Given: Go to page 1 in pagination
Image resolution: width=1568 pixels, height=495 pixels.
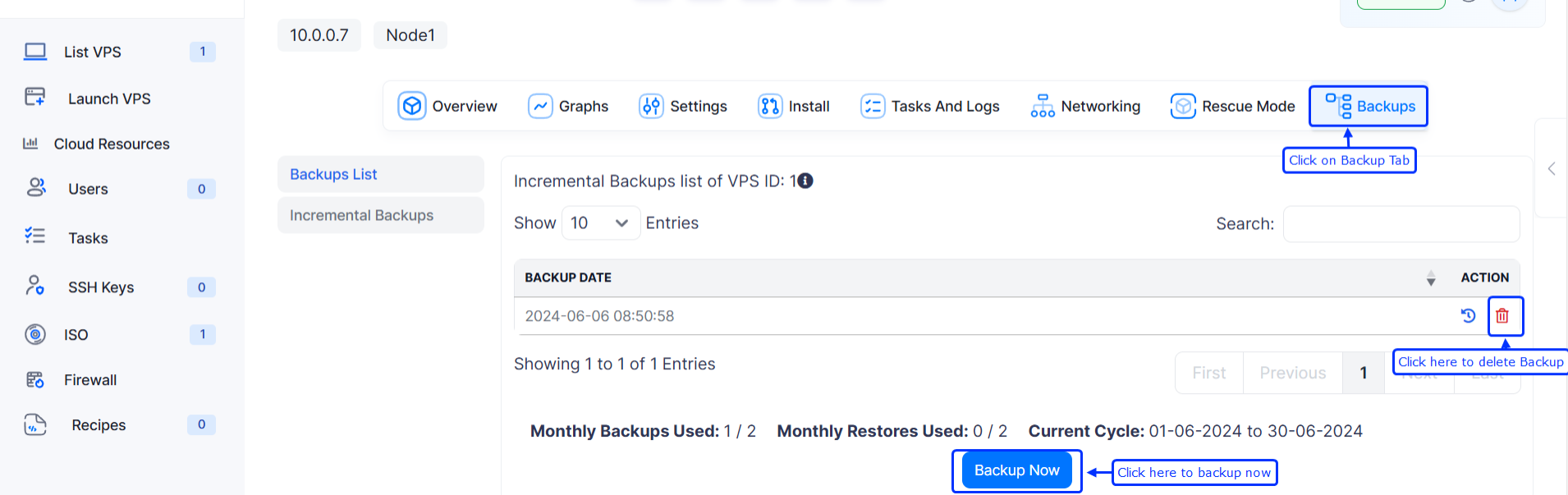Looking at the screenshot, I should (1363, 373).
